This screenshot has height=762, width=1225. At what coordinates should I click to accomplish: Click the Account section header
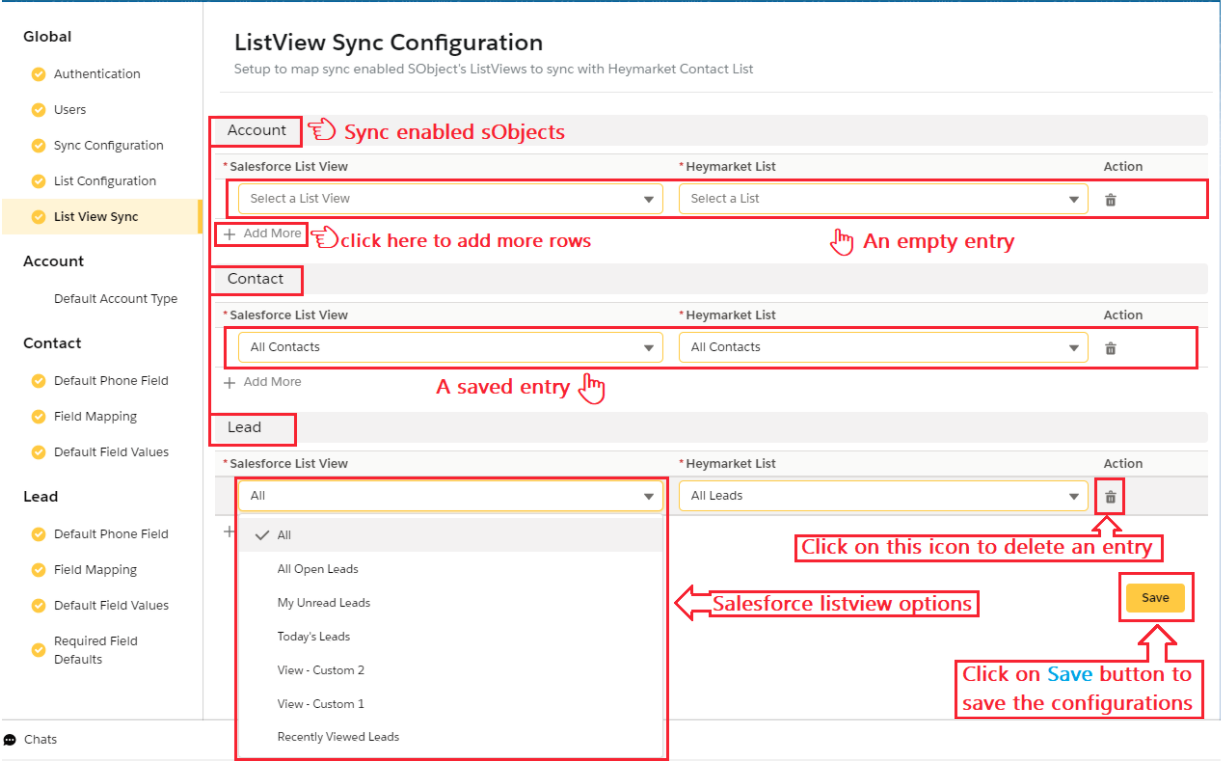pyautogui.click(x=257, y=131)
